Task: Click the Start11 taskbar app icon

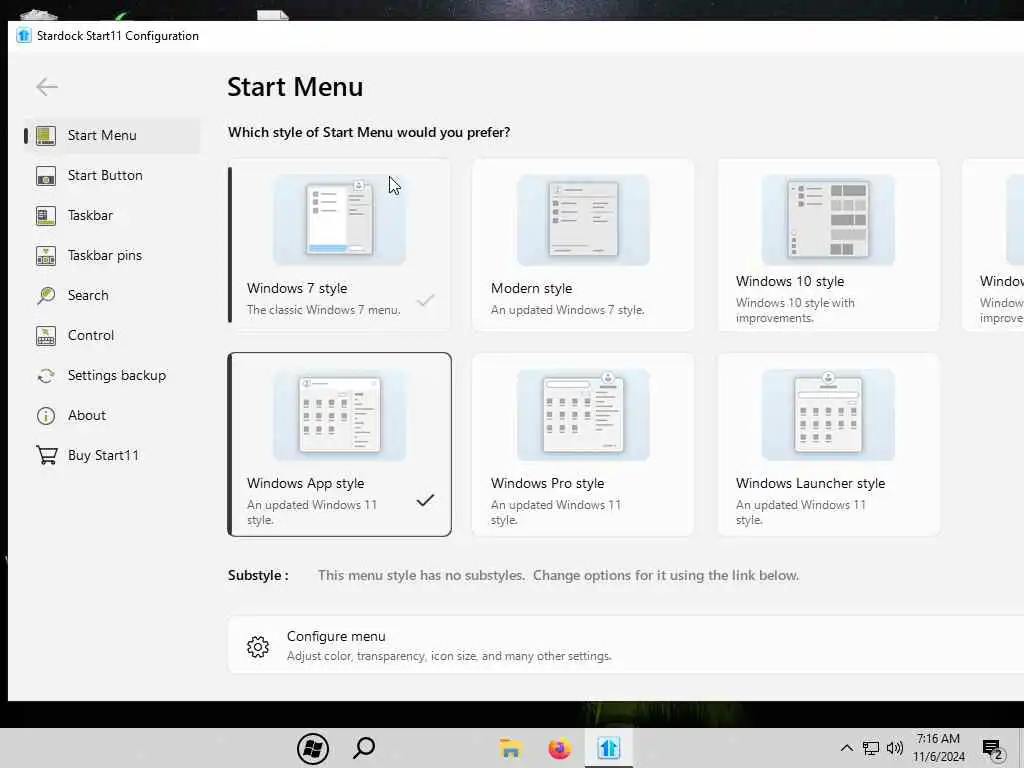Action: (609, 748)
